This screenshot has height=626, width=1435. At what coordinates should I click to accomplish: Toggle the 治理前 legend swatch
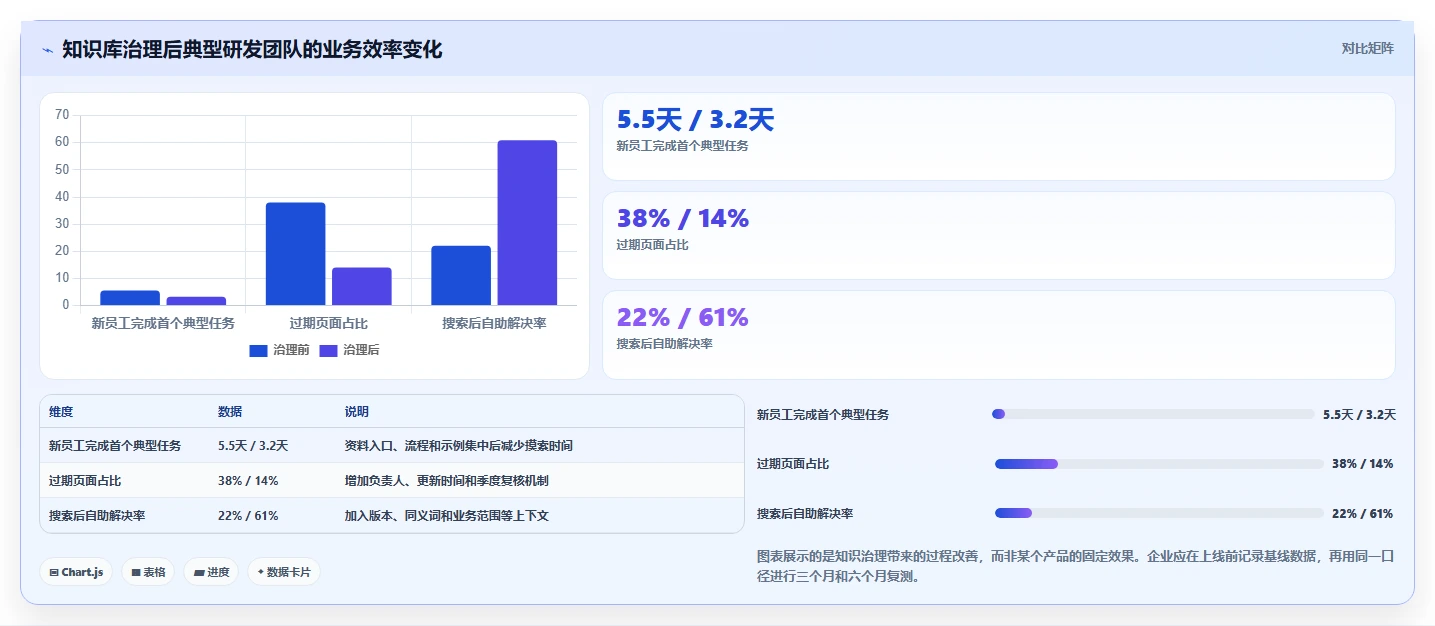click(x=258, y=350)
